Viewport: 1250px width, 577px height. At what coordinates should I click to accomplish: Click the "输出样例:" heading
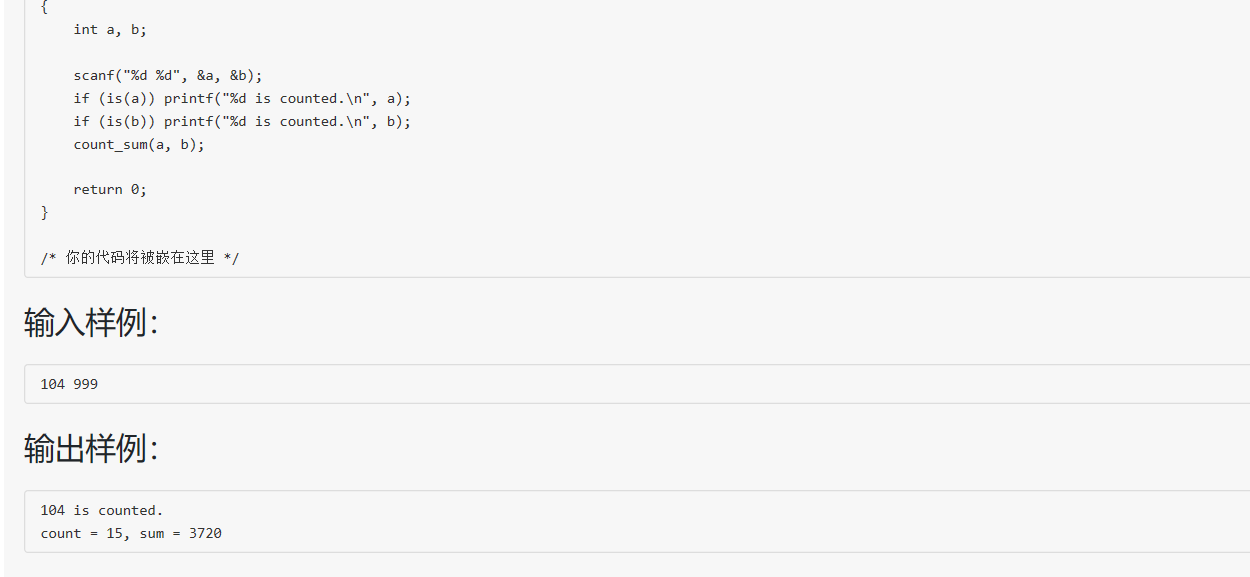(x=91, y=449)
